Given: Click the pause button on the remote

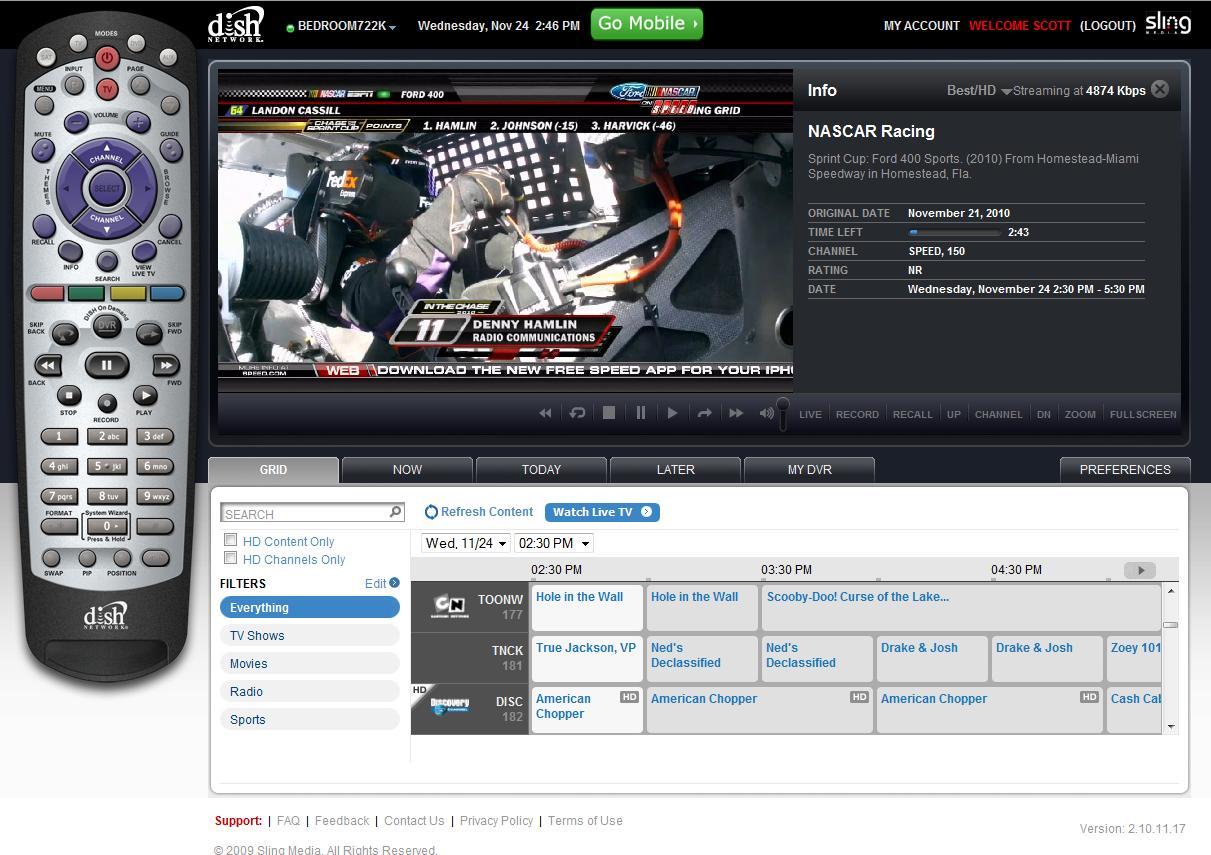Looking at the screenshot, I should pos(106,366).
